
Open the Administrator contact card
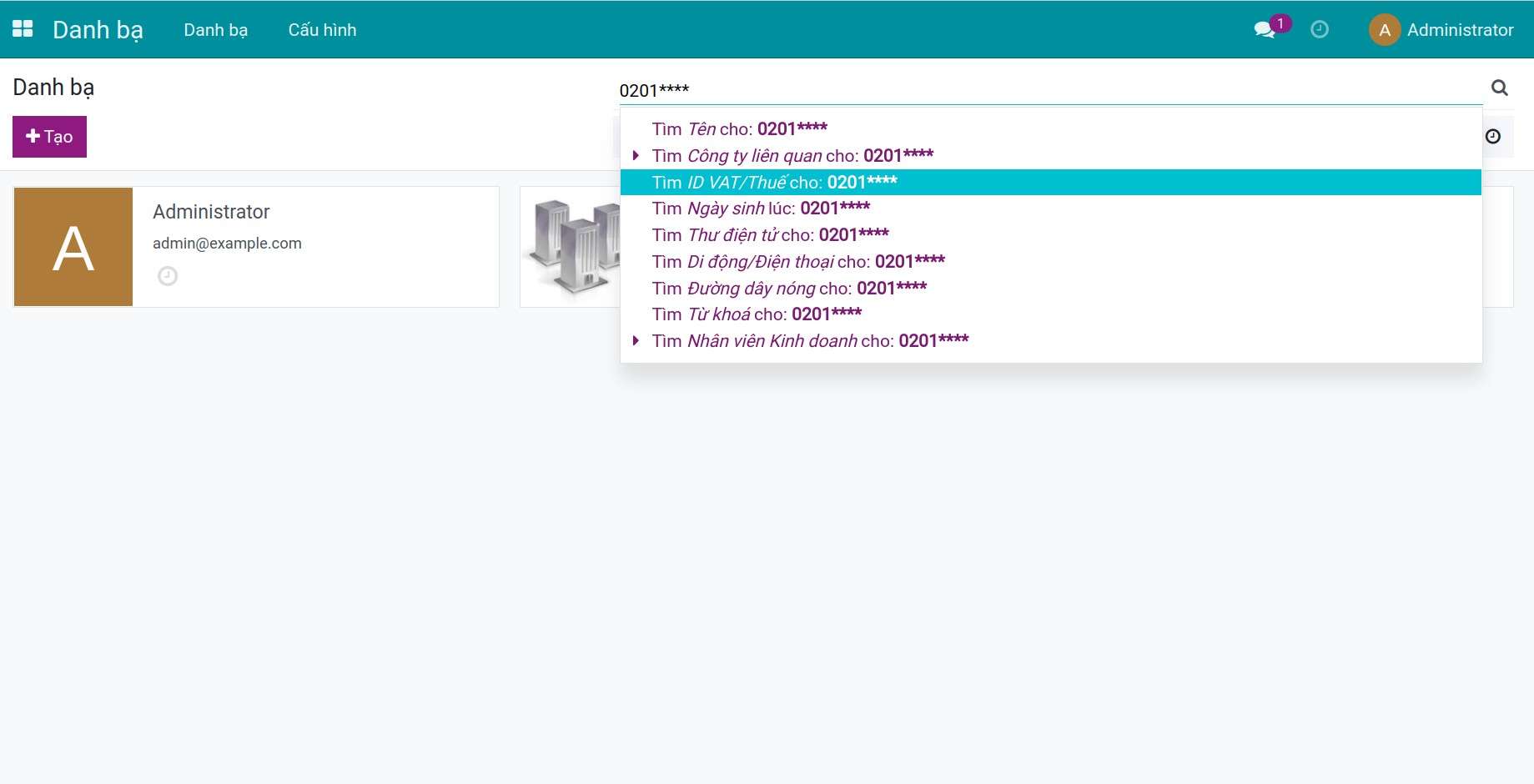pyautogui.click(x=317, y=247)
